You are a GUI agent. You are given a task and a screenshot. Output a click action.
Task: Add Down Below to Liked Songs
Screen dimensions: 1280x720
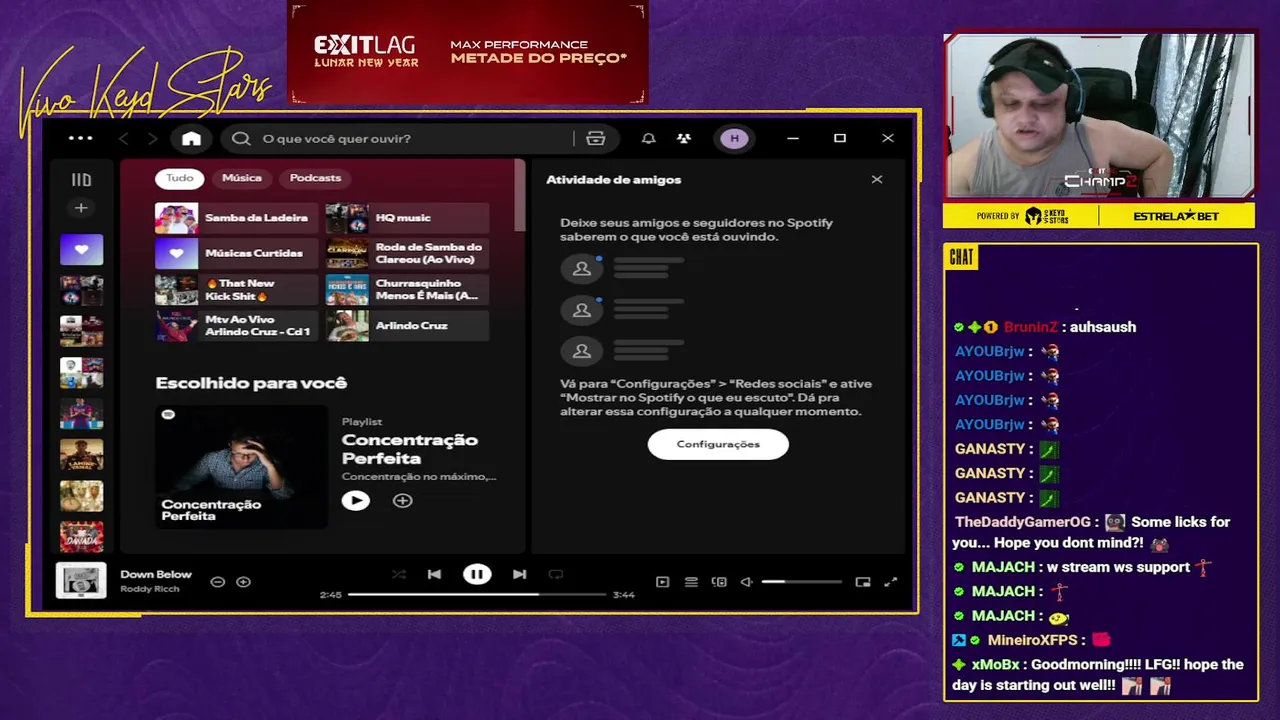(243, 582)
